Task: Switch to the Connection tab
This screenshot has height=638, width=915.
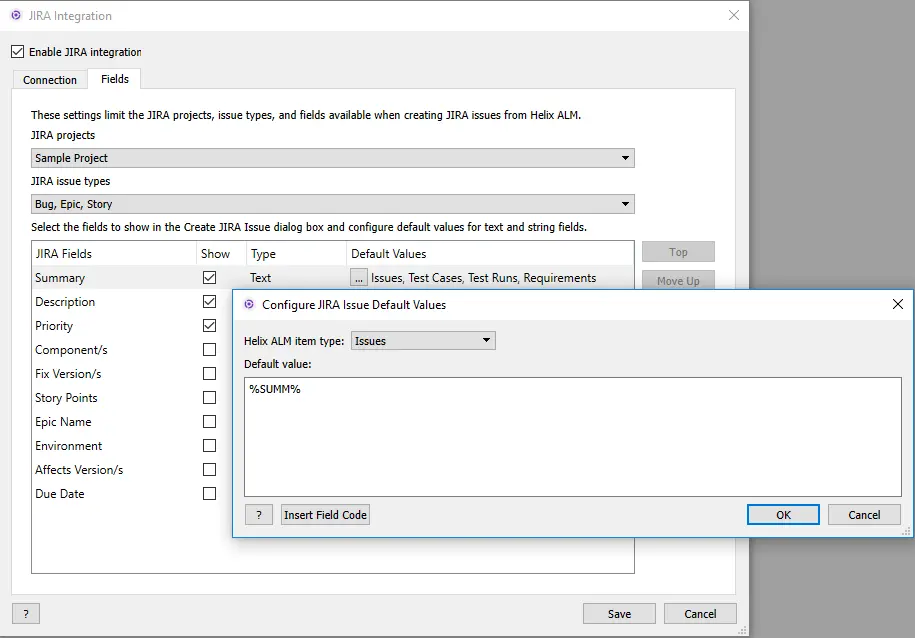Action: pyautogui.click(x=50, y=80)
